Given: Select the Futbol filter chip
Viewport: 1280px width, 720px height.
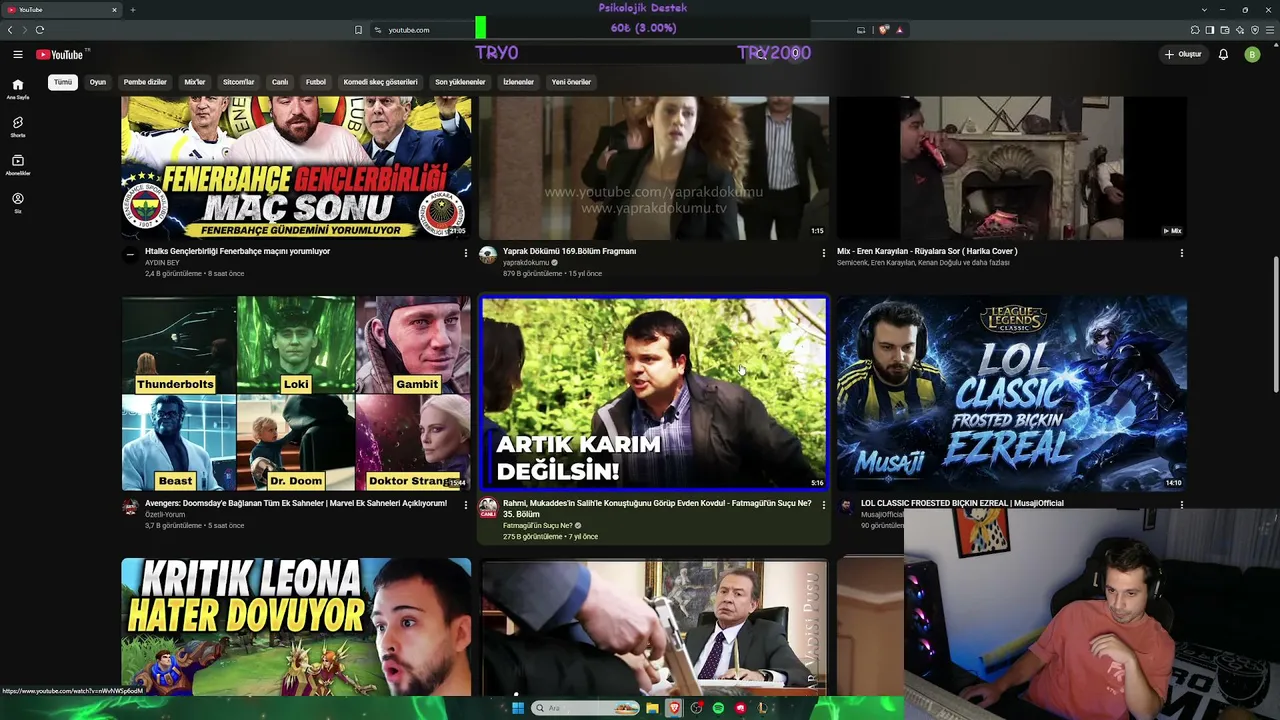Looking at the screenshot, I should [316, 82].
